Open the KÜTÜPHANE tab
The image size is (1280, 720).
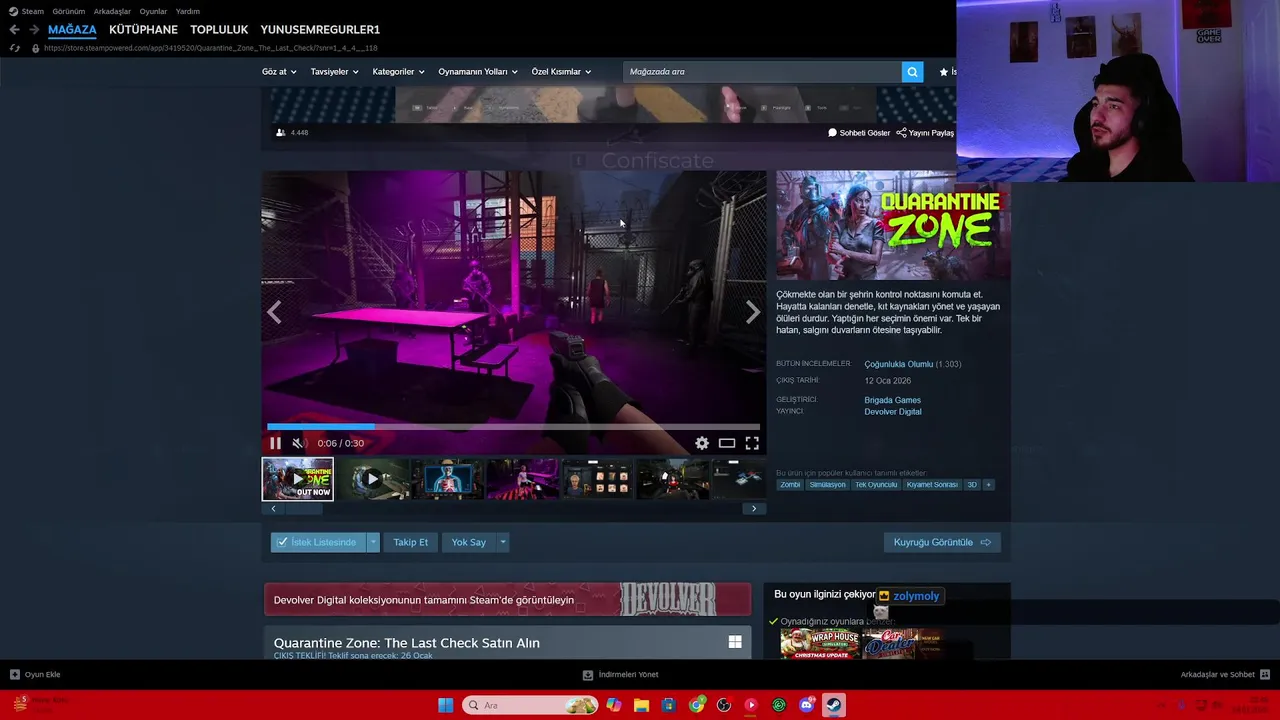(x=143, y=30)
